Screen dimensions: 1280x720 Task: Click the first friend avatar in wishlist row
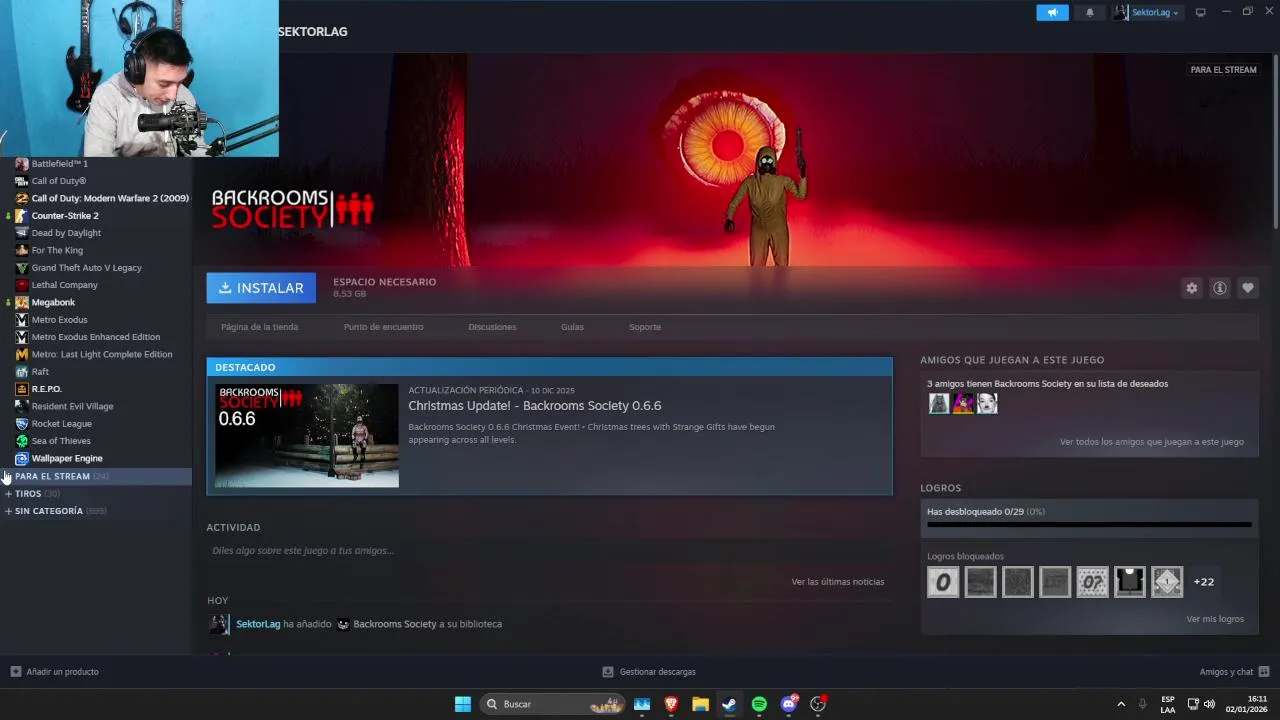tap(939, 404)
